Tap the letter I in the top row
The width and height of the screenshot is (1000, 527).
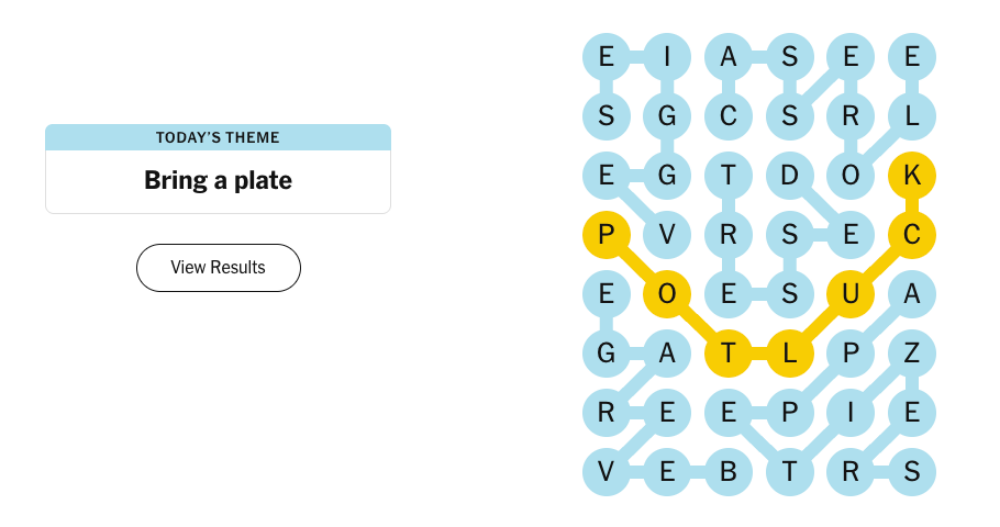pos(667,57)
